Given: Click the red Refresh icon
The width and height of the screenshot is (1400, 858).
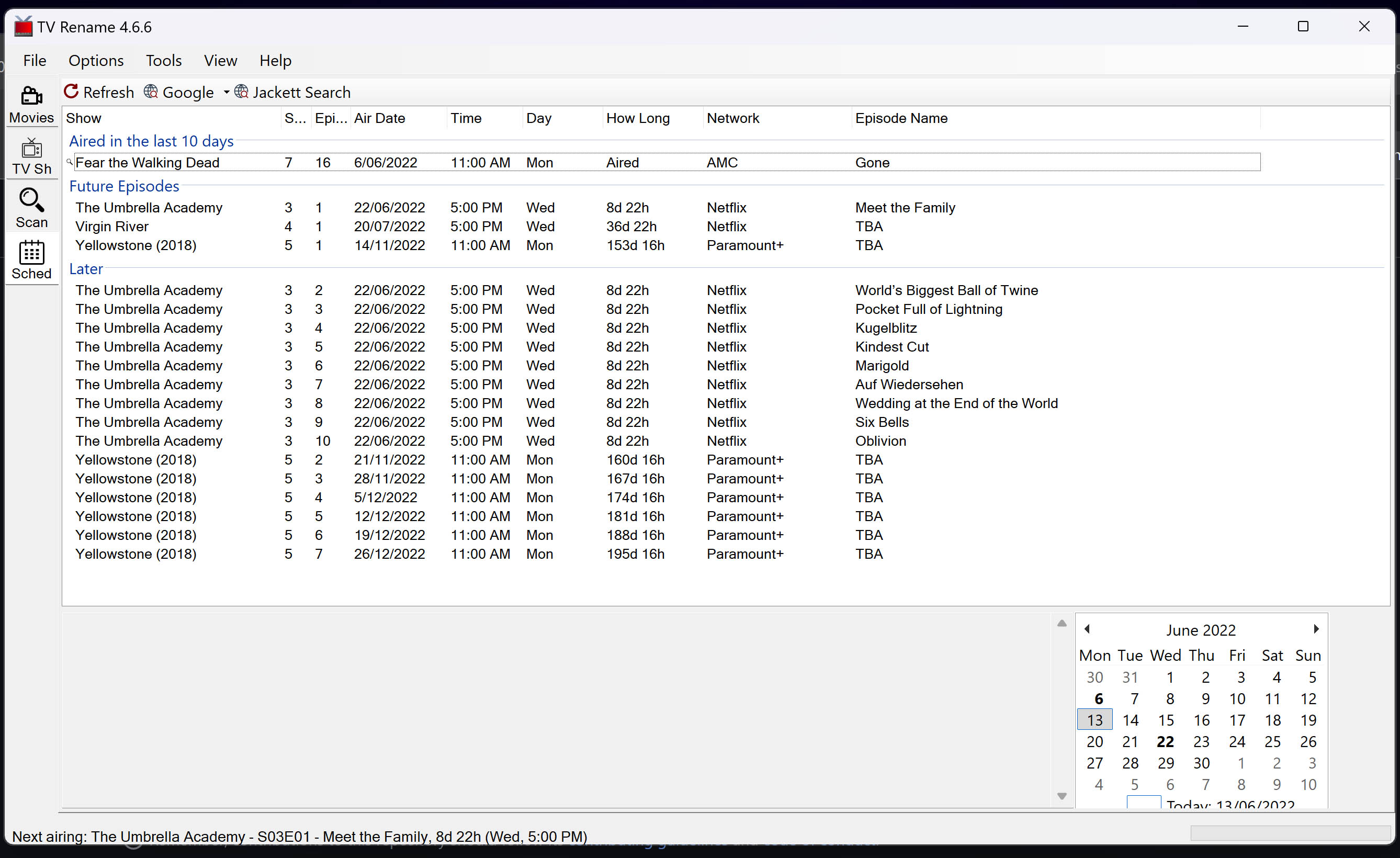Looking at the screenshot, I should [71, 92].
